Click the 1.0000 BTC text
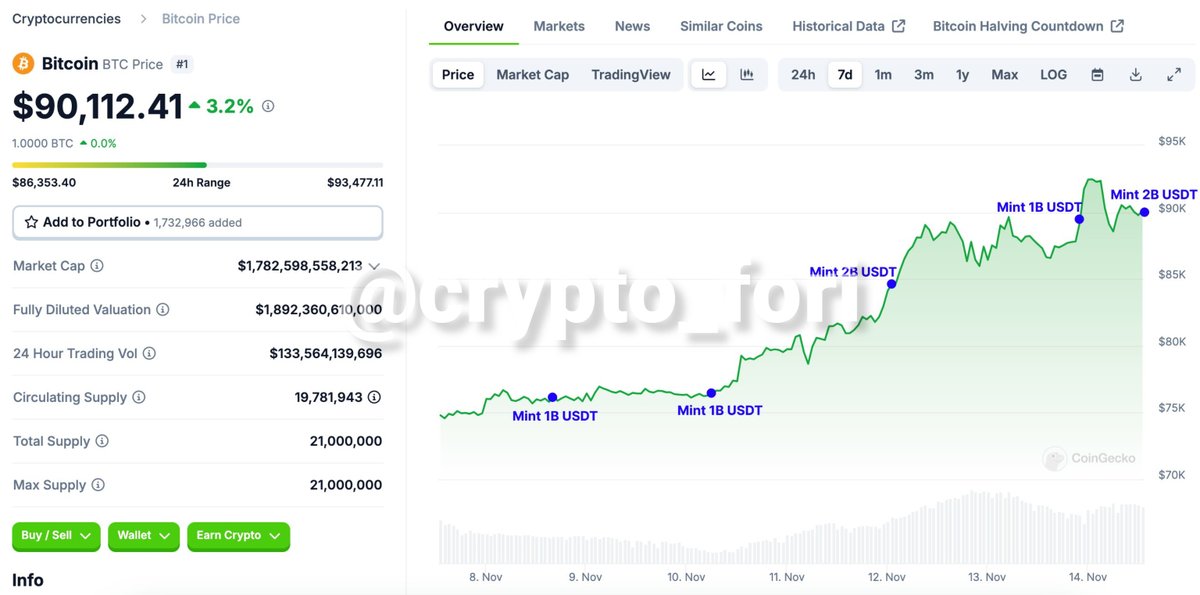This screenshot has width=1200, height=595. tap(42, 143)
